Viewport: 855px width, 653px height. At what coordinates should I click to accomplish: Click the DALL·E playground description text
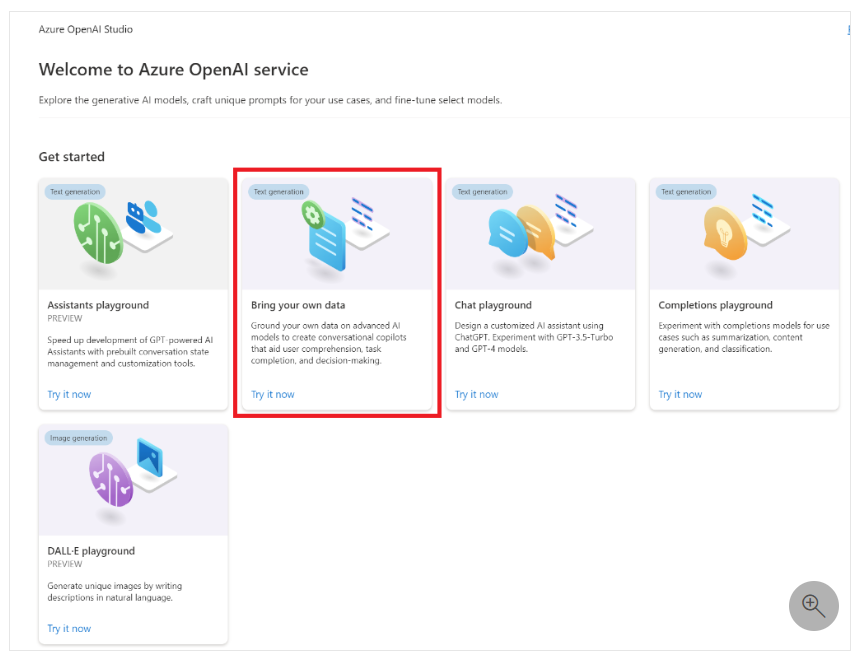click(x=115, y=591)
